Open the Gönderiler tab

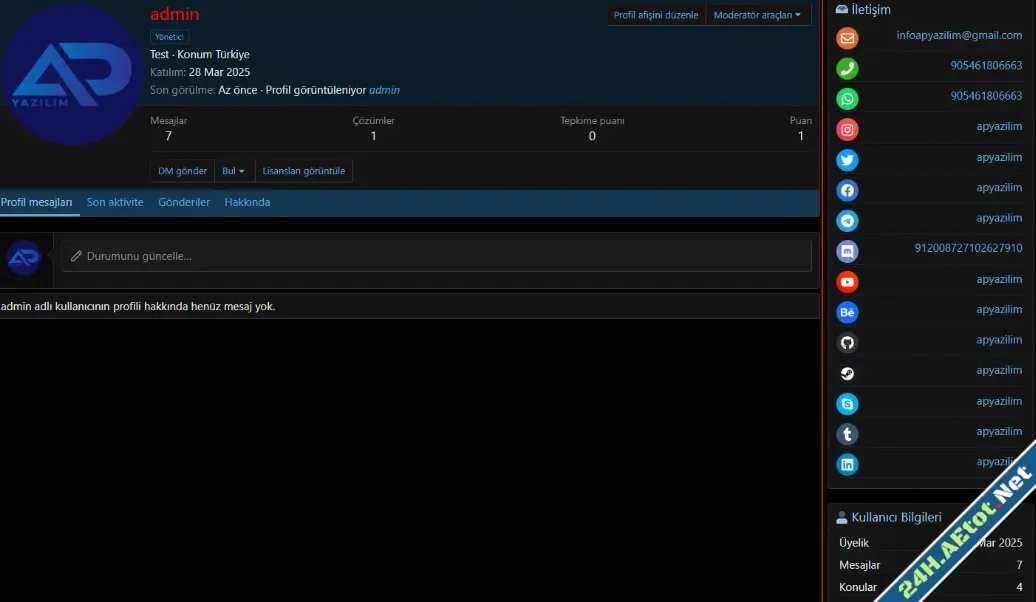coord(184,202)
